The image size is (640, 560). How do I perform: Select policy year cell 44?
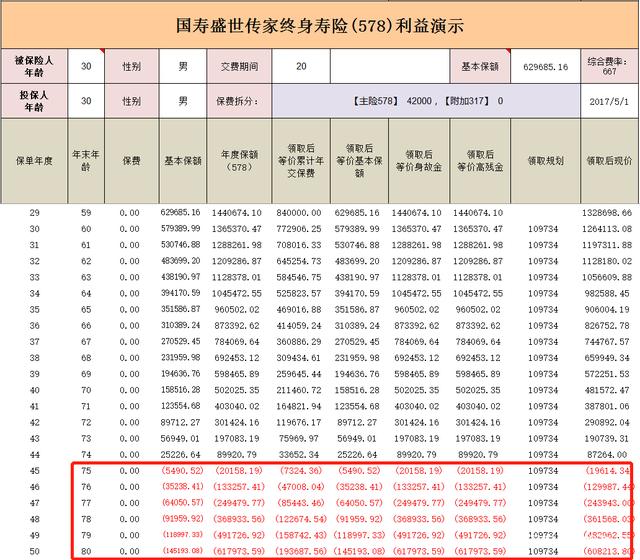click(34, 455)
